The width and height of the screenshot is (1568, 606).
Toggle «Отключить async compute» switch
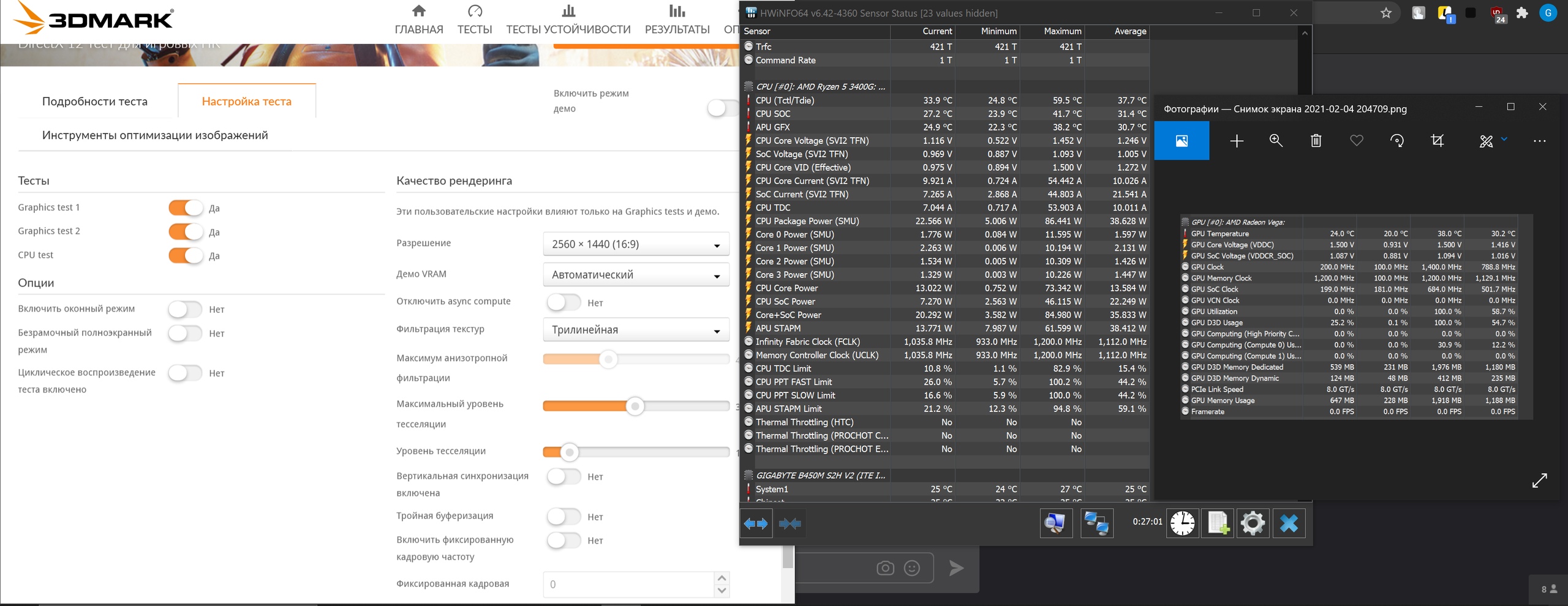[x=564, y=302]
